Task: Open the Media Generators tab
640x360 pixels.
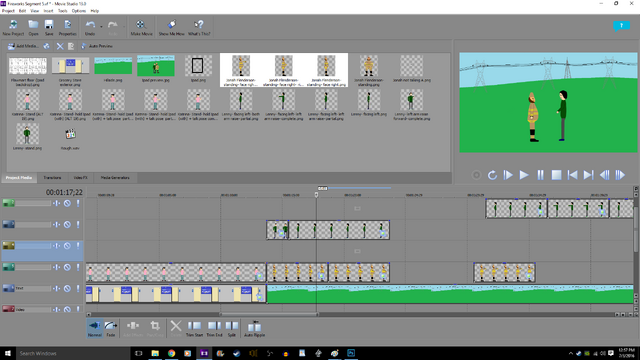Action: tap(115, 178)
